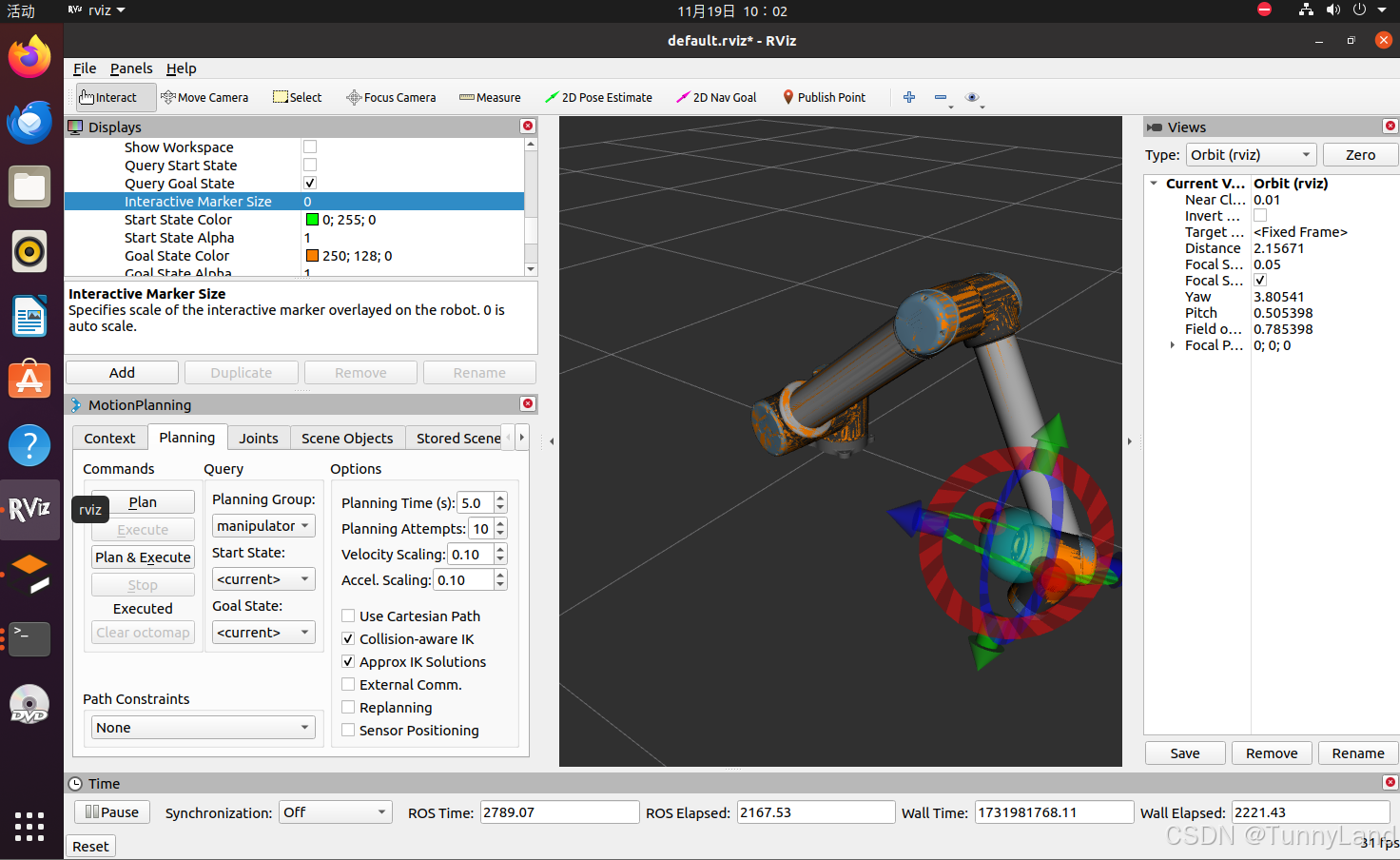The width and height of the screenshot is (1400, 860).
Task: Click the eye toolbar options icon
Action: [972, 97]
